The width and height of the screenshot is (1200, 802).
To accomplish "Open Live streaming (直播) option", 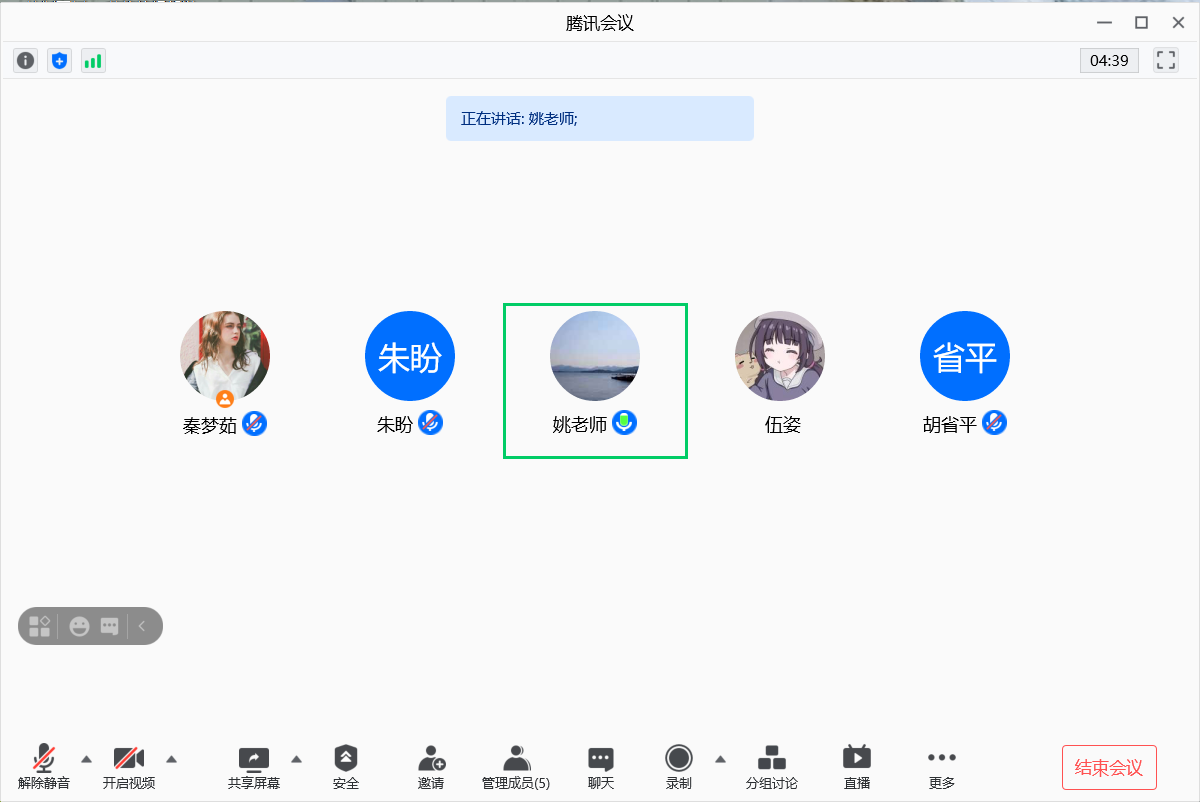I will coord(856,767).
